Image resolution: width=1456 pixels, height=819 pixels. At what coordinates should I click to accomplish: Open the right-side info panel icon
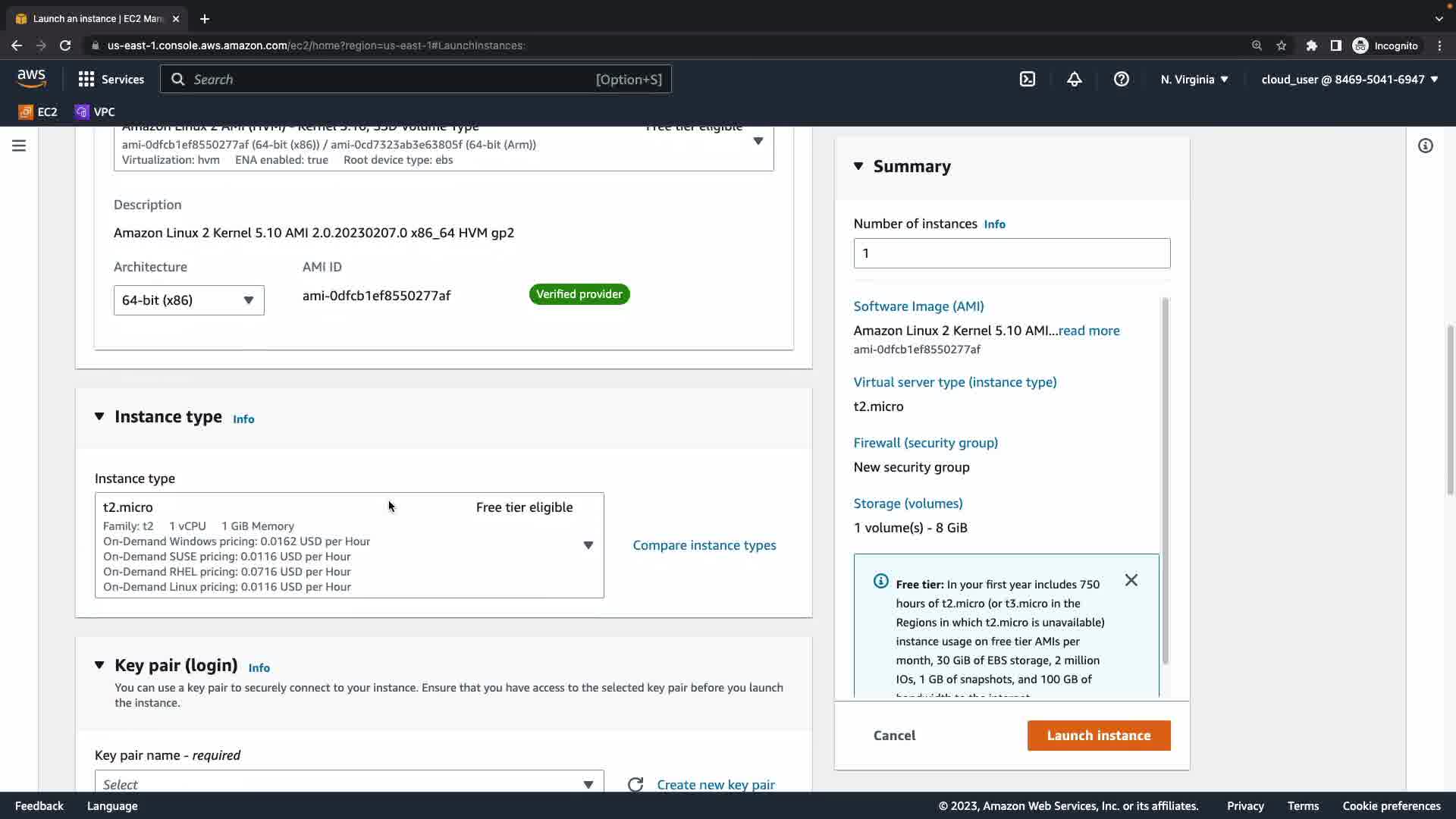(1426, 146)
